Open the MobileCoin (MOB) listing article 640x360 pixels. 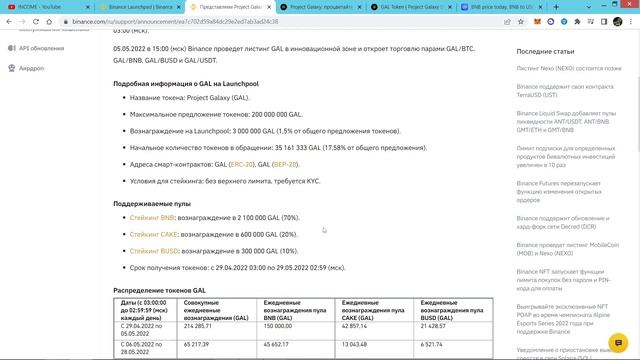568,249
